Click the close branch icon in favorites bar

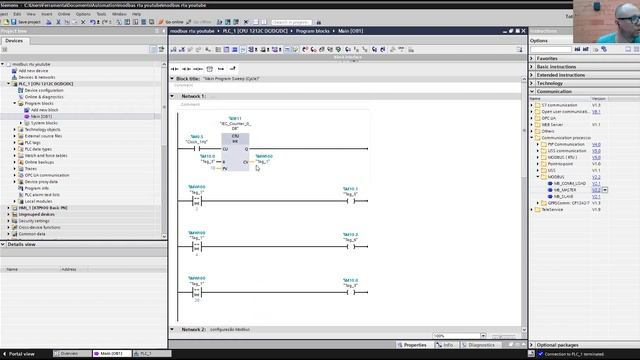[232, 69]
